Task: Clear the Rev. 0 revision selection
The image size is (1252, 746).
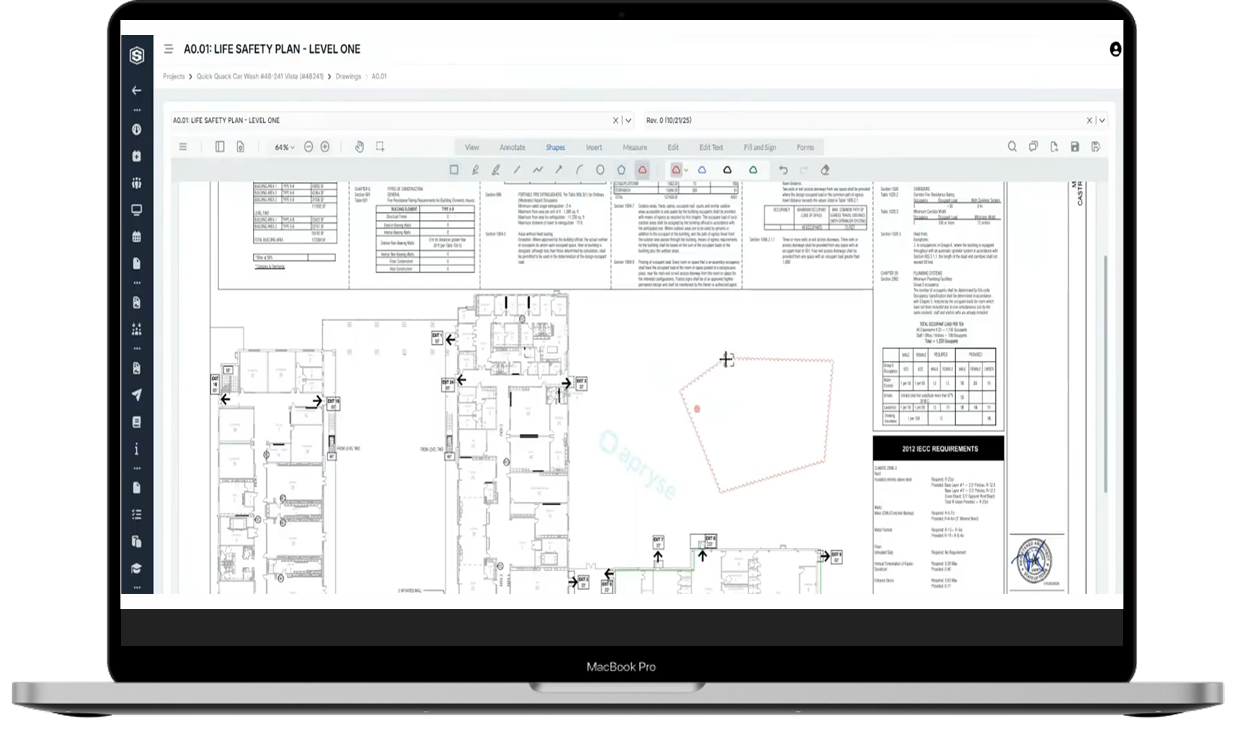Action: (1089, 120)
